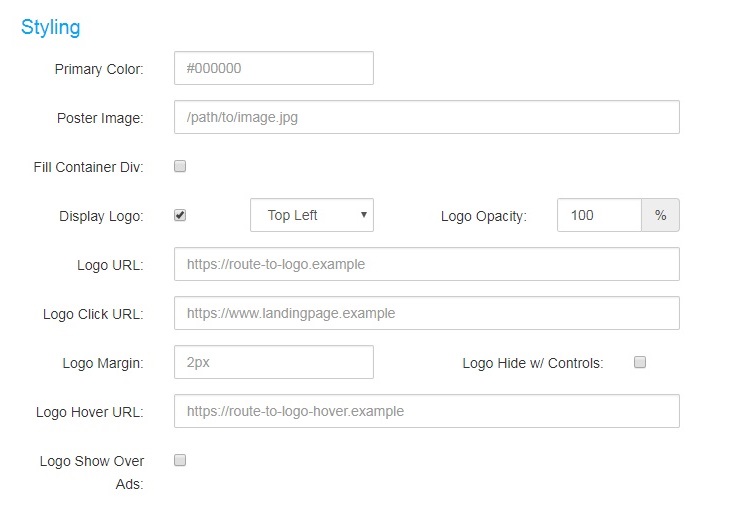Image resolution: width=742 pixels, height=513 pixels.
Task: Click the Logo Hide w/ Controls label
Action: coord(533,363)
